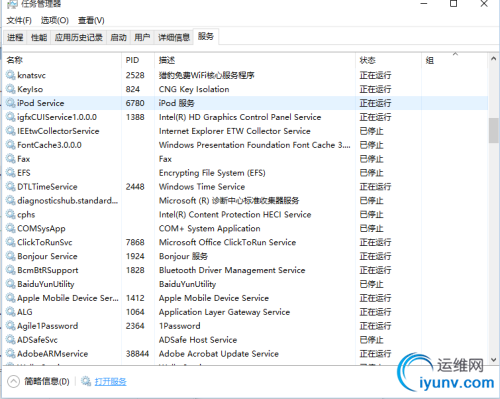Click the gear icon beside BcmBtRSupport

coord(11,270)
